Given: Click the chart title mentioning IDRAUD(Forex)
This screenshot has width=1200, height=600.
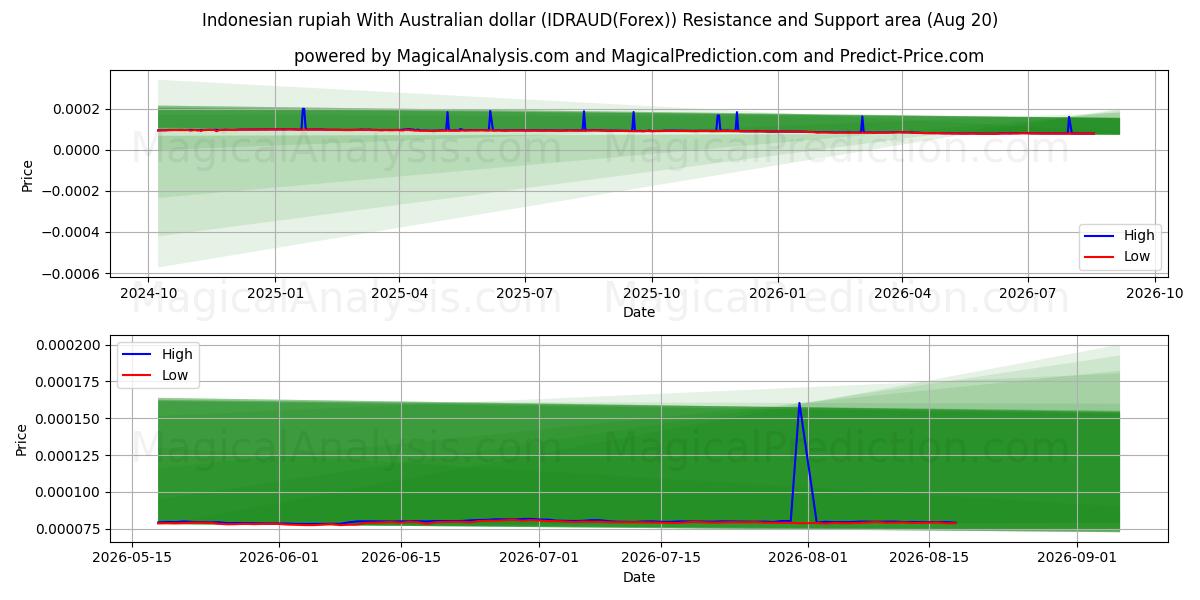Looking at the screenshot, I should tap(600, 20).
